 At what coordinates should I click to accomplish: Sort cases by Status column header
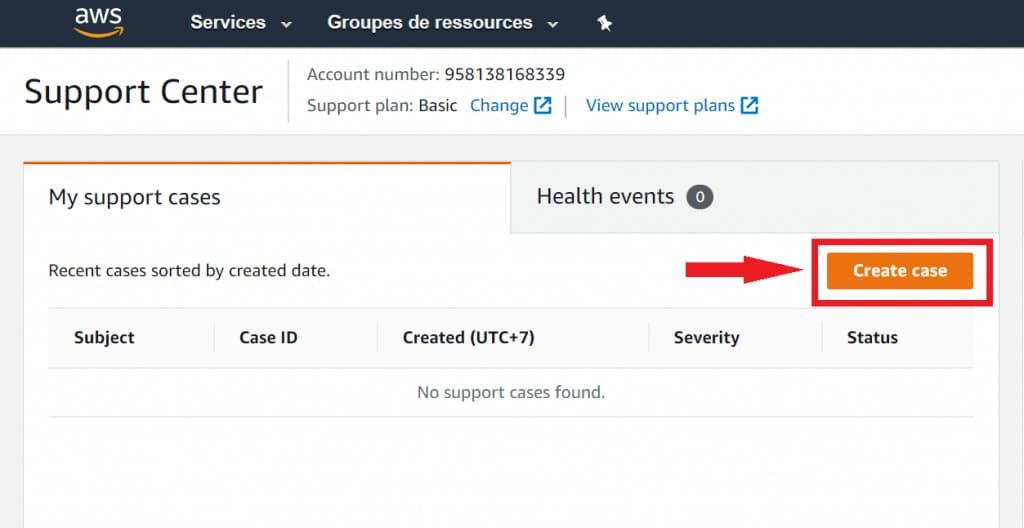coord(872,338)
